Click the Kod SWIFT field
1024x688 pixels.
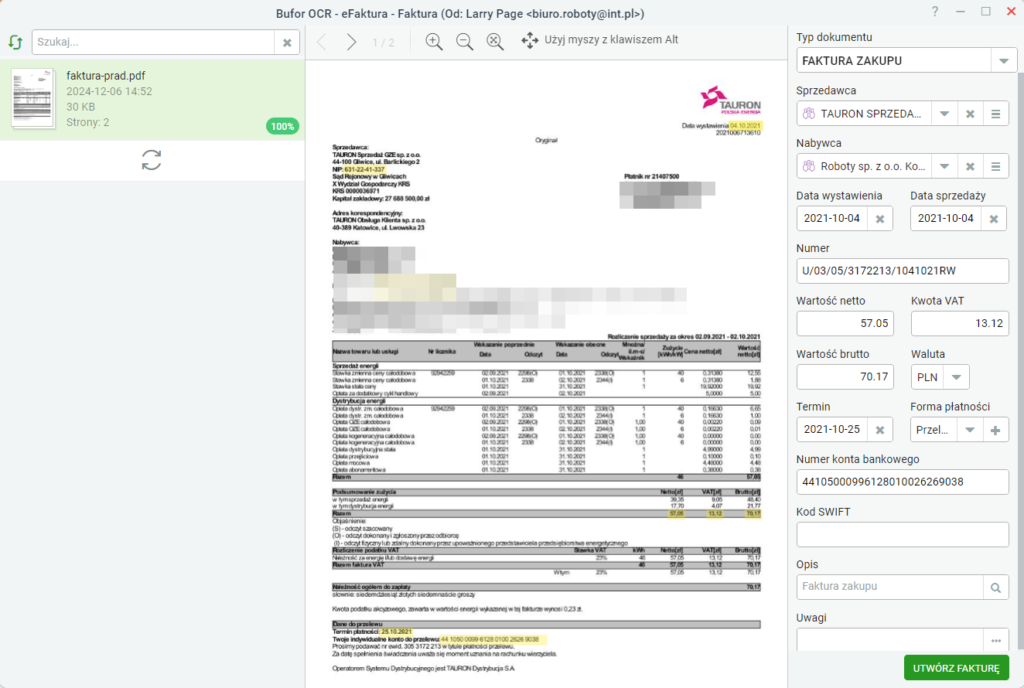pos(902,535)
